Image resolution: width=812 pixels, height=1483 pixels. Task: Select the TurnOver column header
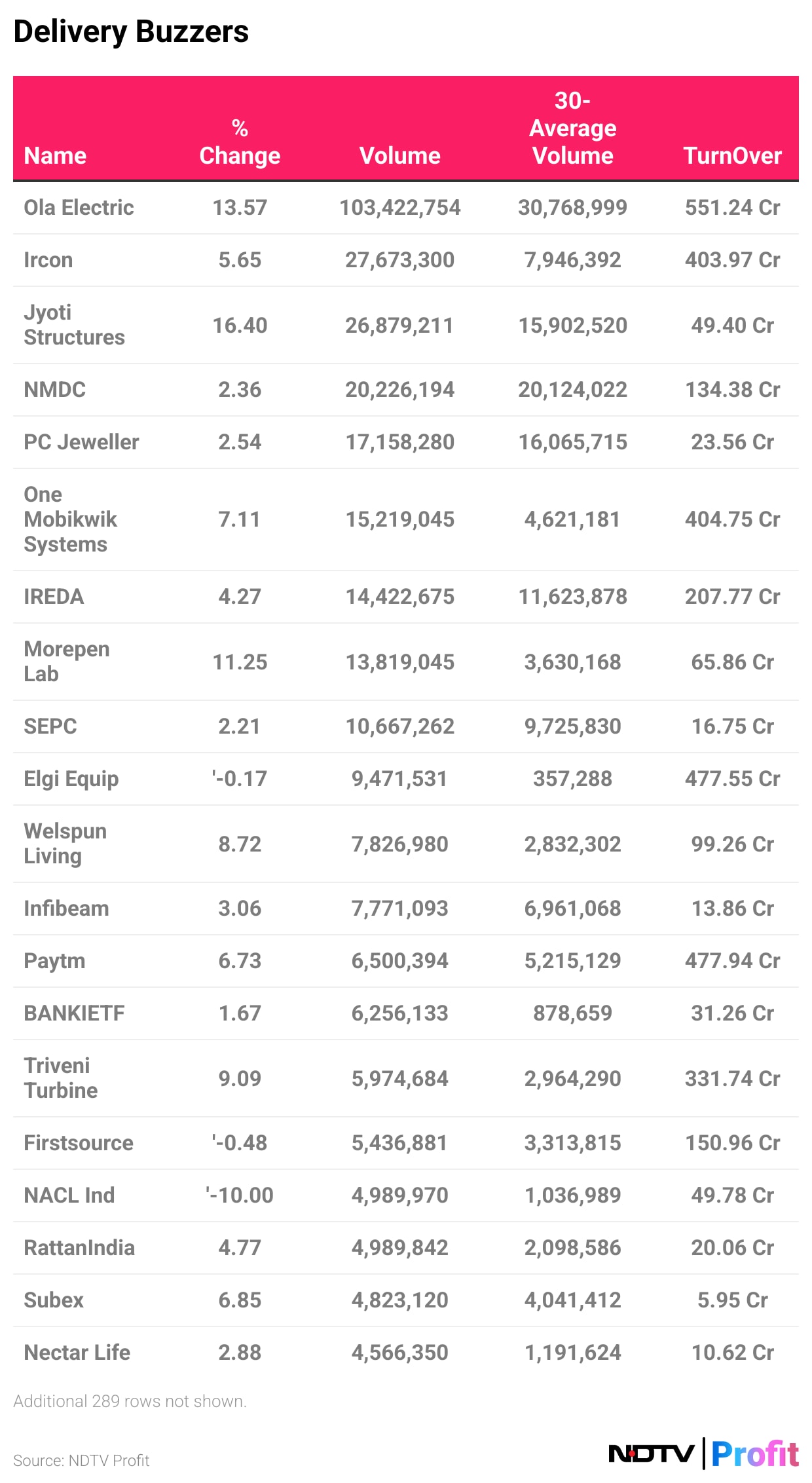click(732, 156)
